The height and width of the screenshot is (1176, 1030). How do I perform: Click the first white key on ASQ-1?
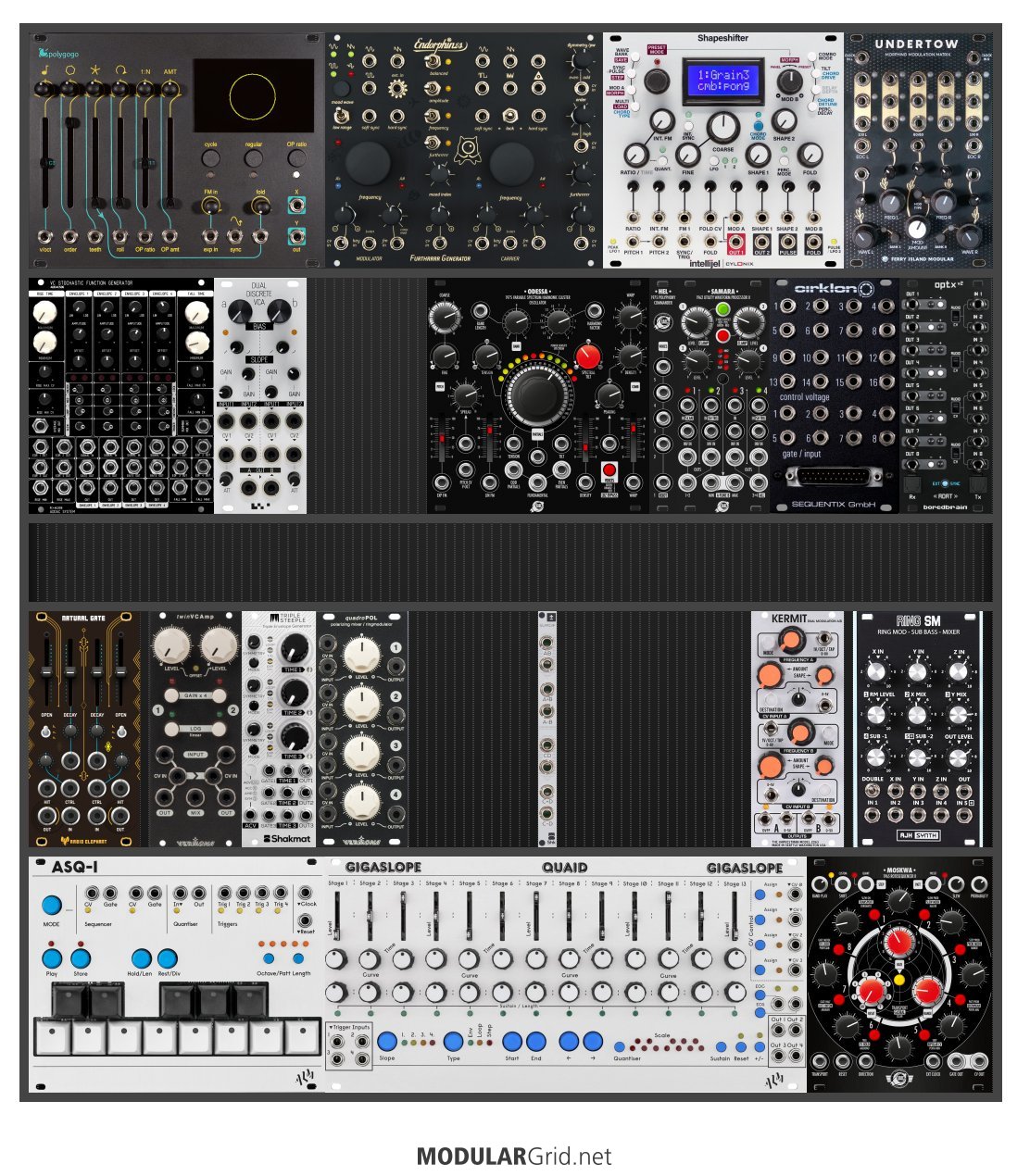pyautogui.click(x=52, y=1037)
